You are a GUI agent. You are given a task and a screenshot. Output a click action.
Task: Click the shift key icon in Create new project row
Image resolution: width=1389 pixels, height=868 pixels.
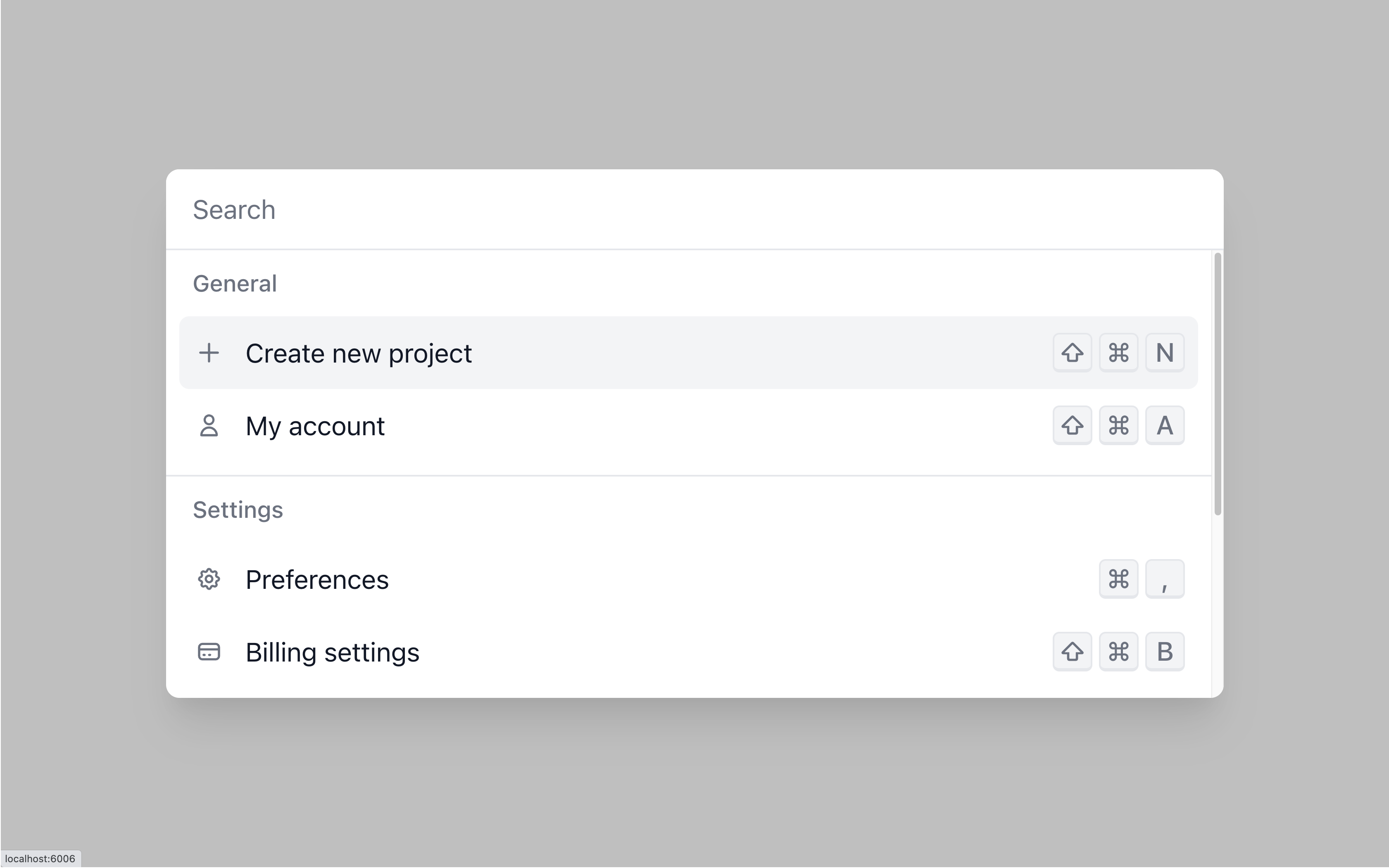pos(1072,353)
